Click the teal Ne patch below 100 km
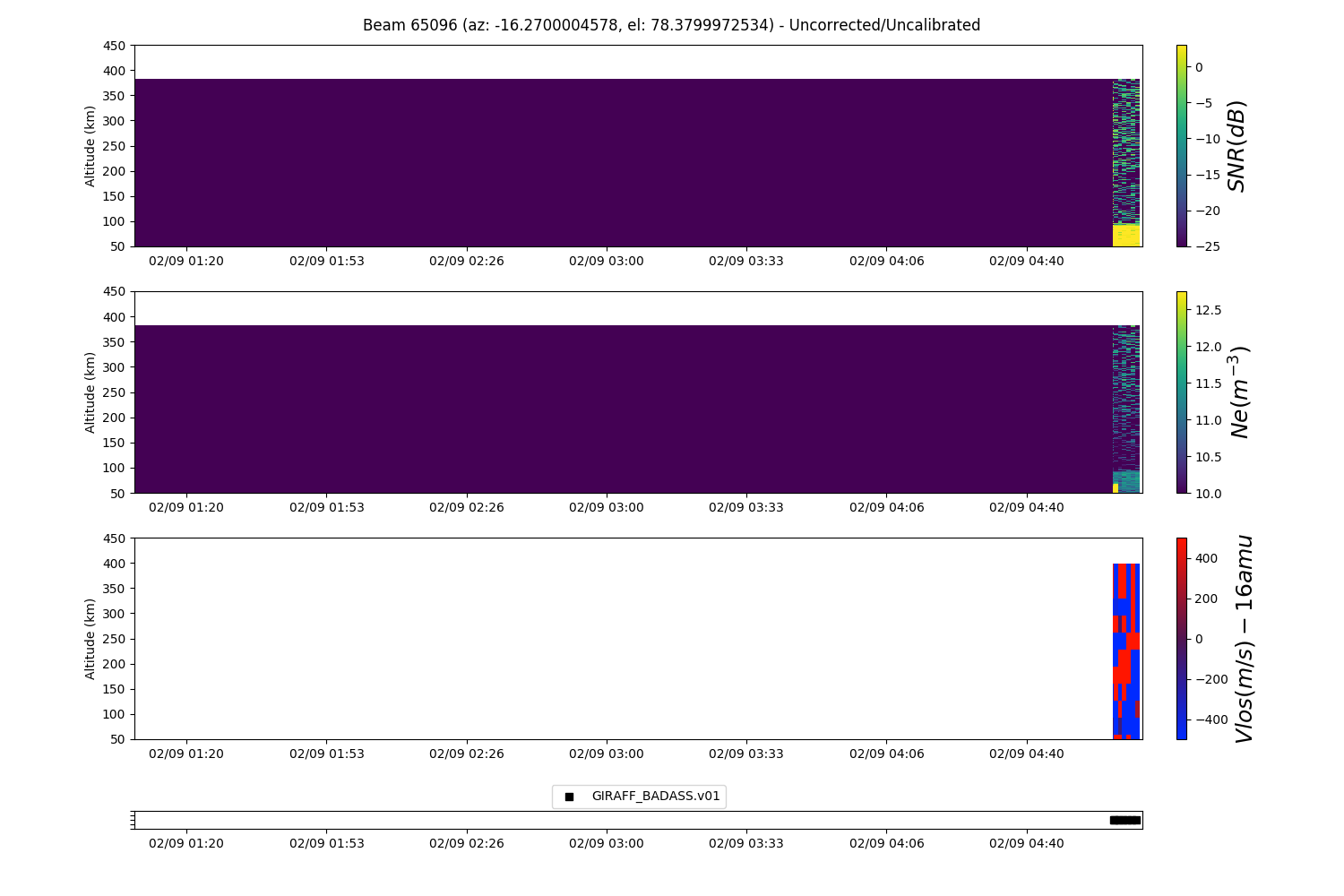This screenshot has height=896, width=1344. click(1128, 481)
